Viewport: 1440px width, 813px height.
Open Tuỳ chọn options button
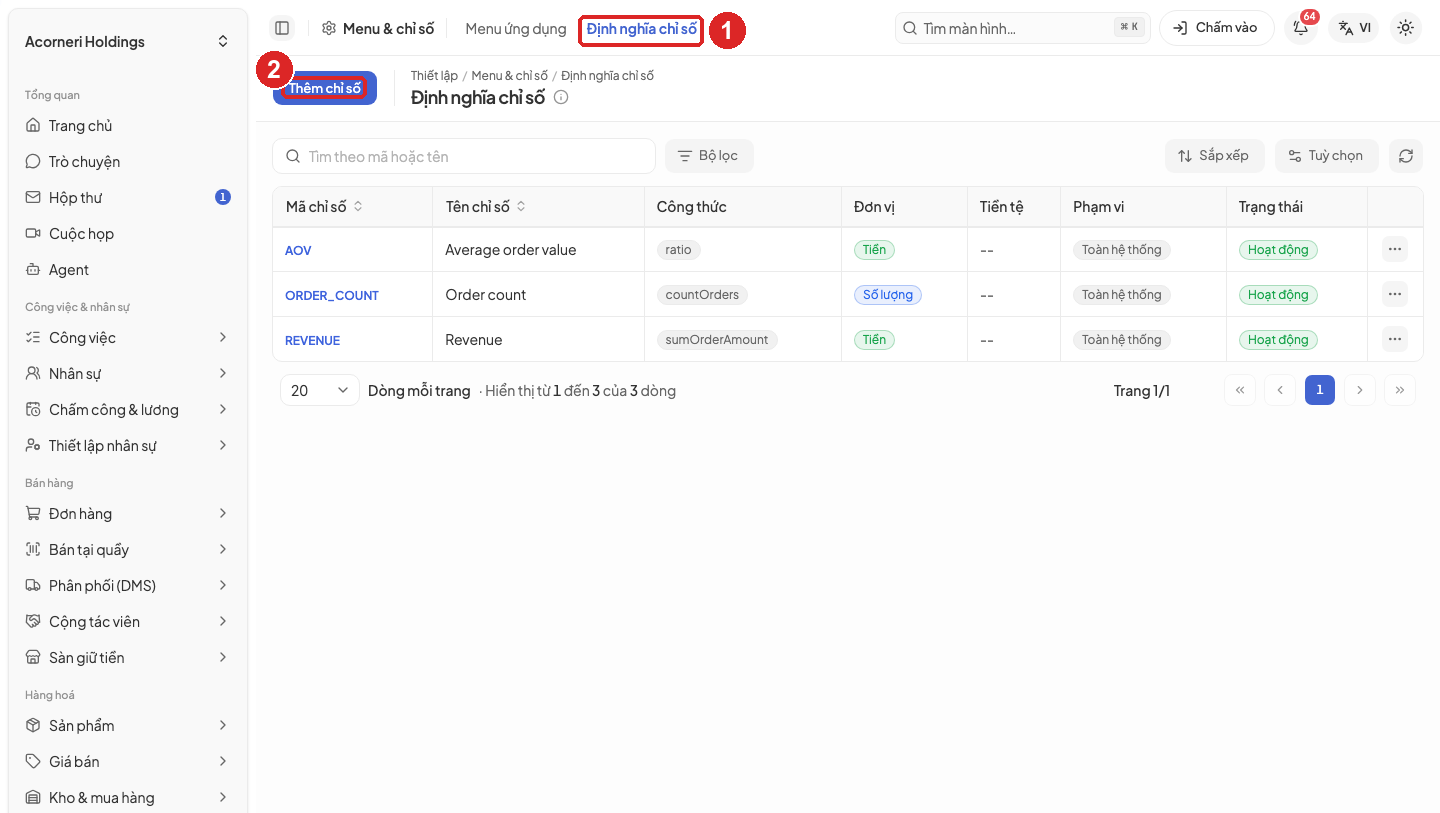click(x=1326, y=156)
